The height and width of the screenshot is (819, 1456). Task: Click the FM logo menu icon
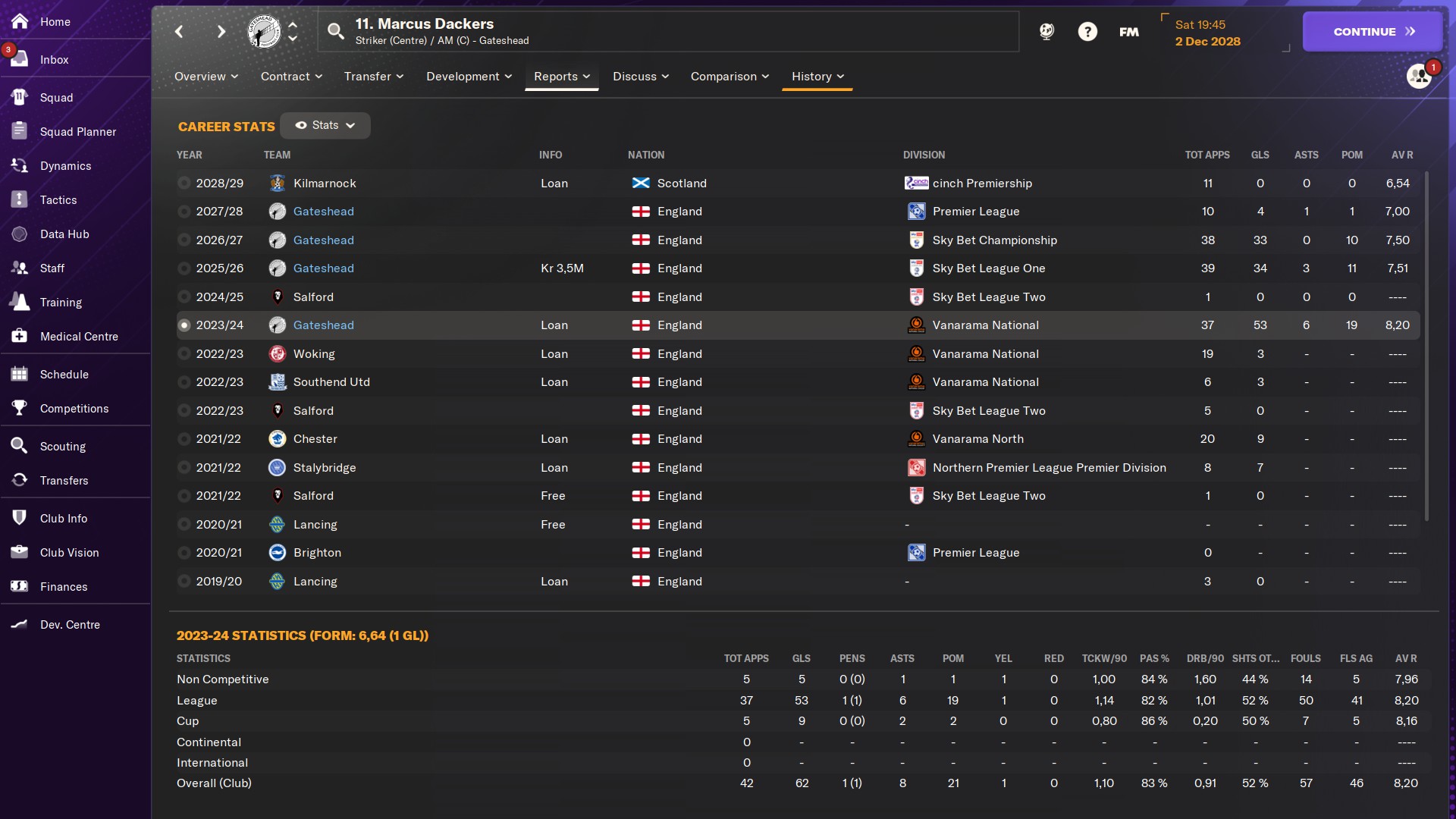(x=1128, y=31)
